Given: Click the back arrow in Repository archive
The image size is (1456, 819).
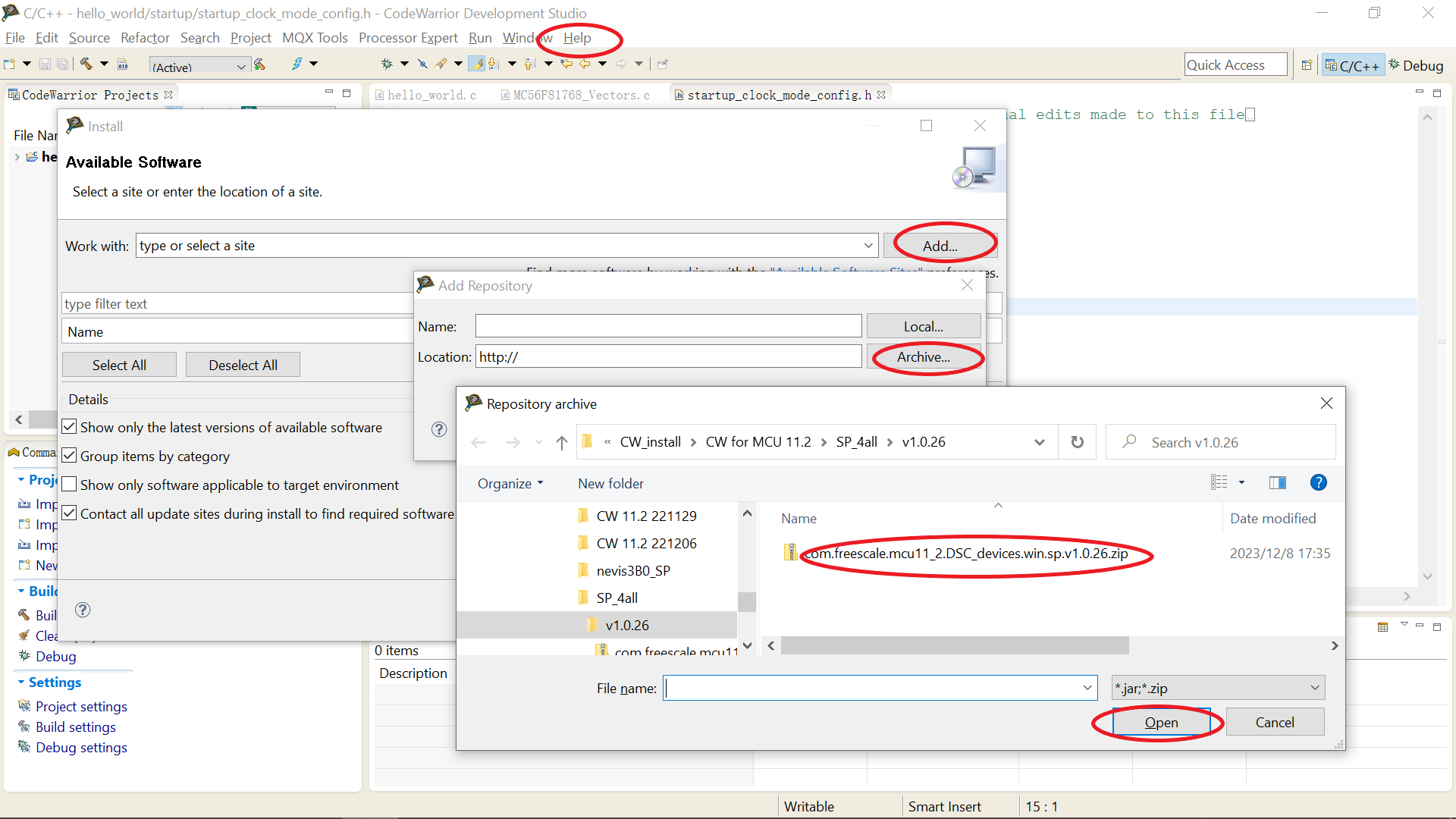Looking at the screenshot, I should tap(479, 442).
